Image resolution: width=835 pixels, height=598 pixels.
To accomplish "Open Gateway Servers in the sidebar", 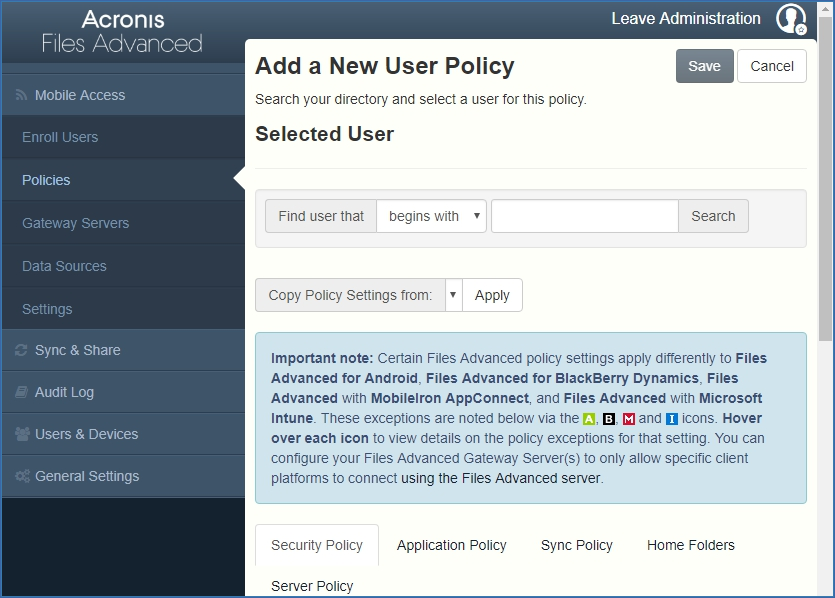I will [124, 223].
